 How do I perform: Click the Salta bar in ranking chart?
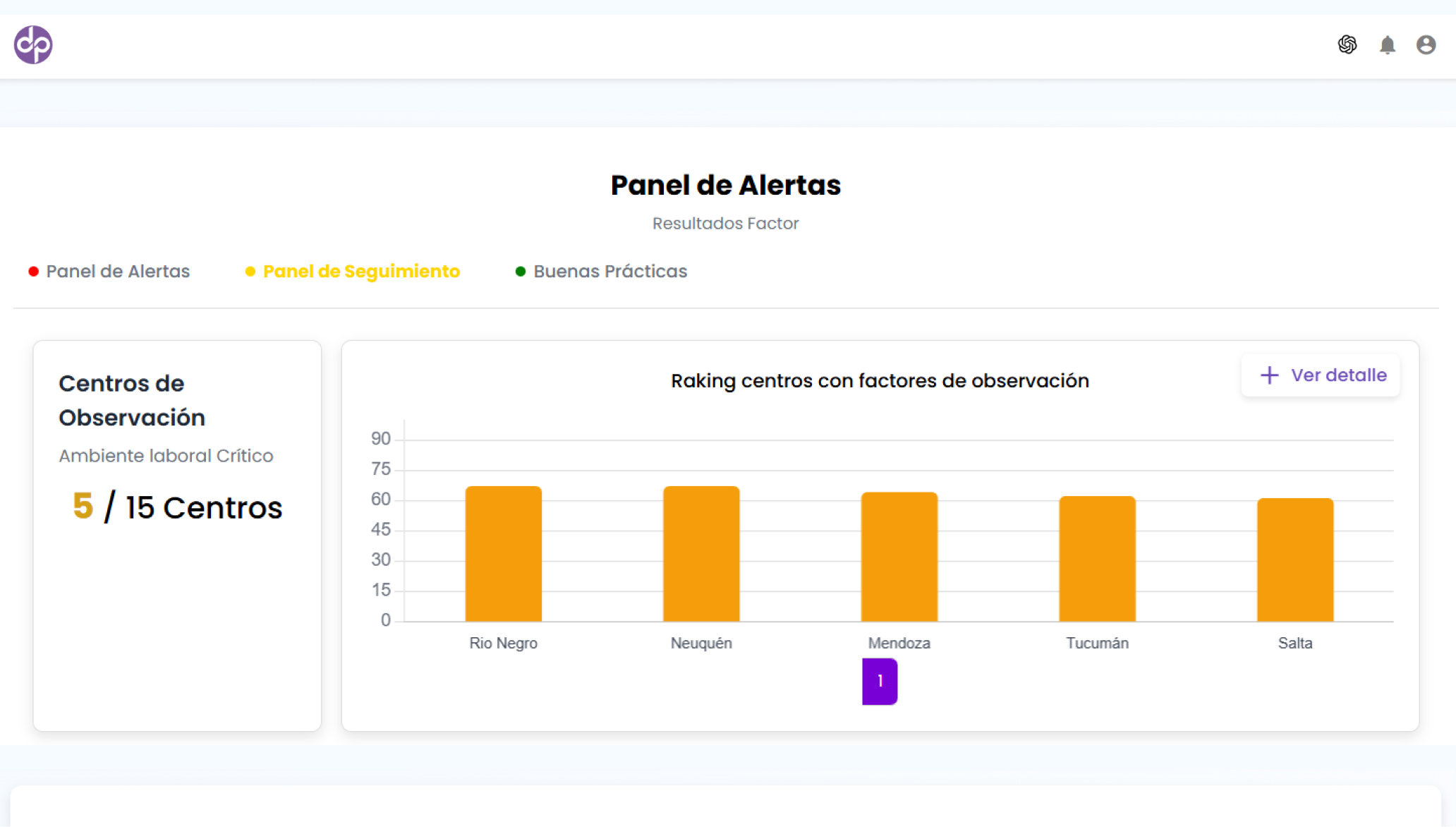pos(1295,560)
